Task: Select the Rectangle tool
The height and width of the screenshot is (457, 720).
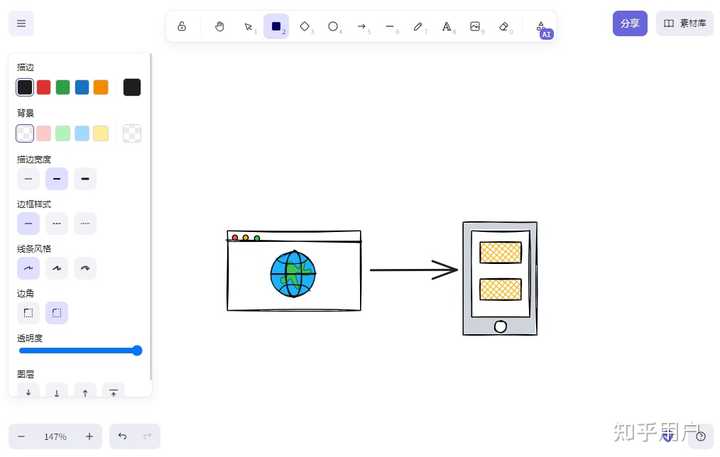Action: tap(276, 27)
